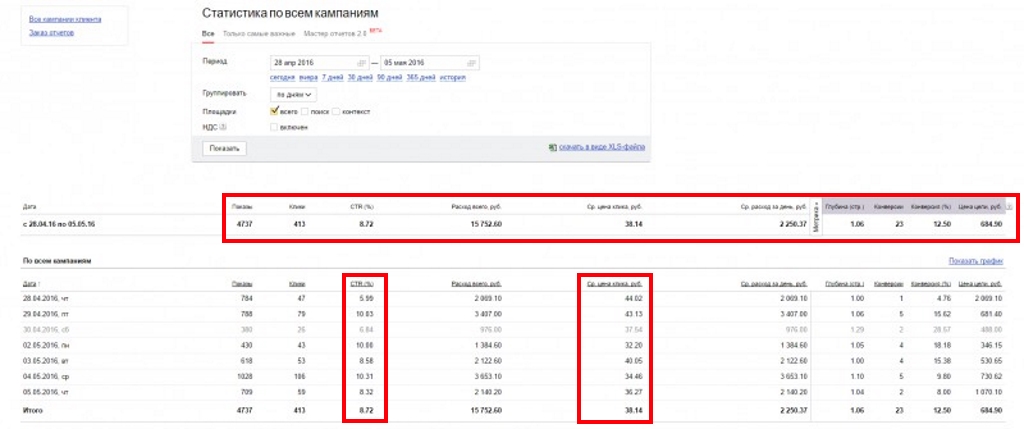The image size is (1024, 429).
Task: Click date cell '30.04.2016, сб'
Action: coord(44,330)
